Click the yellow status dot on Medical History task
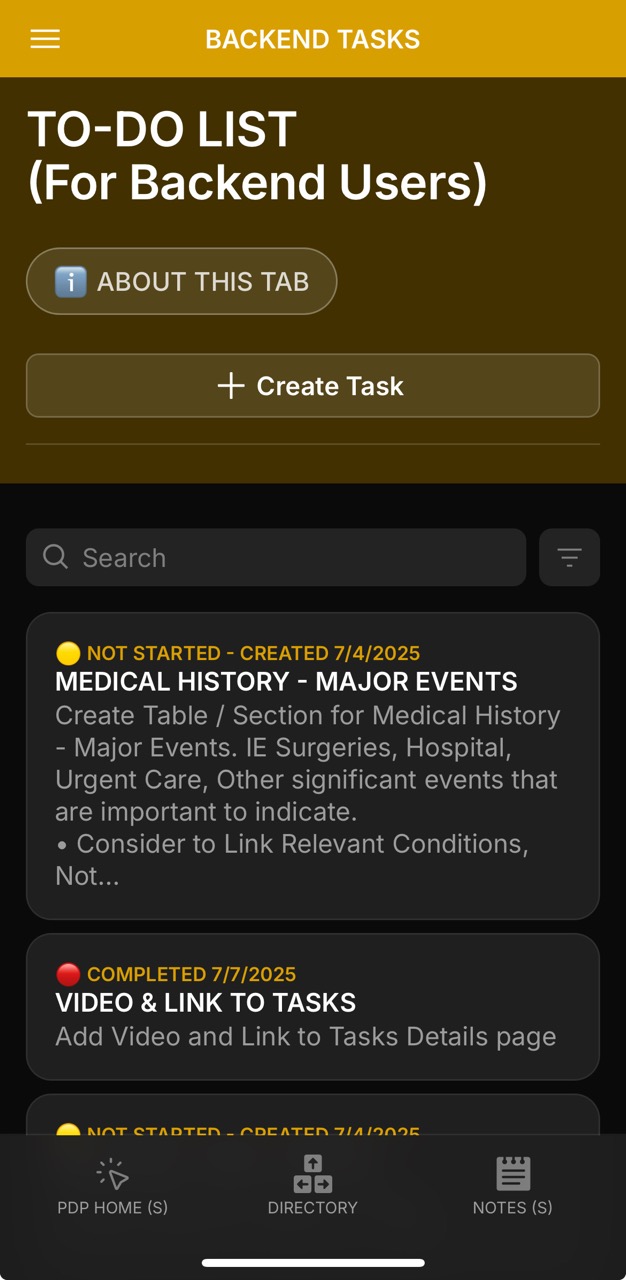 tap(66, 653)
